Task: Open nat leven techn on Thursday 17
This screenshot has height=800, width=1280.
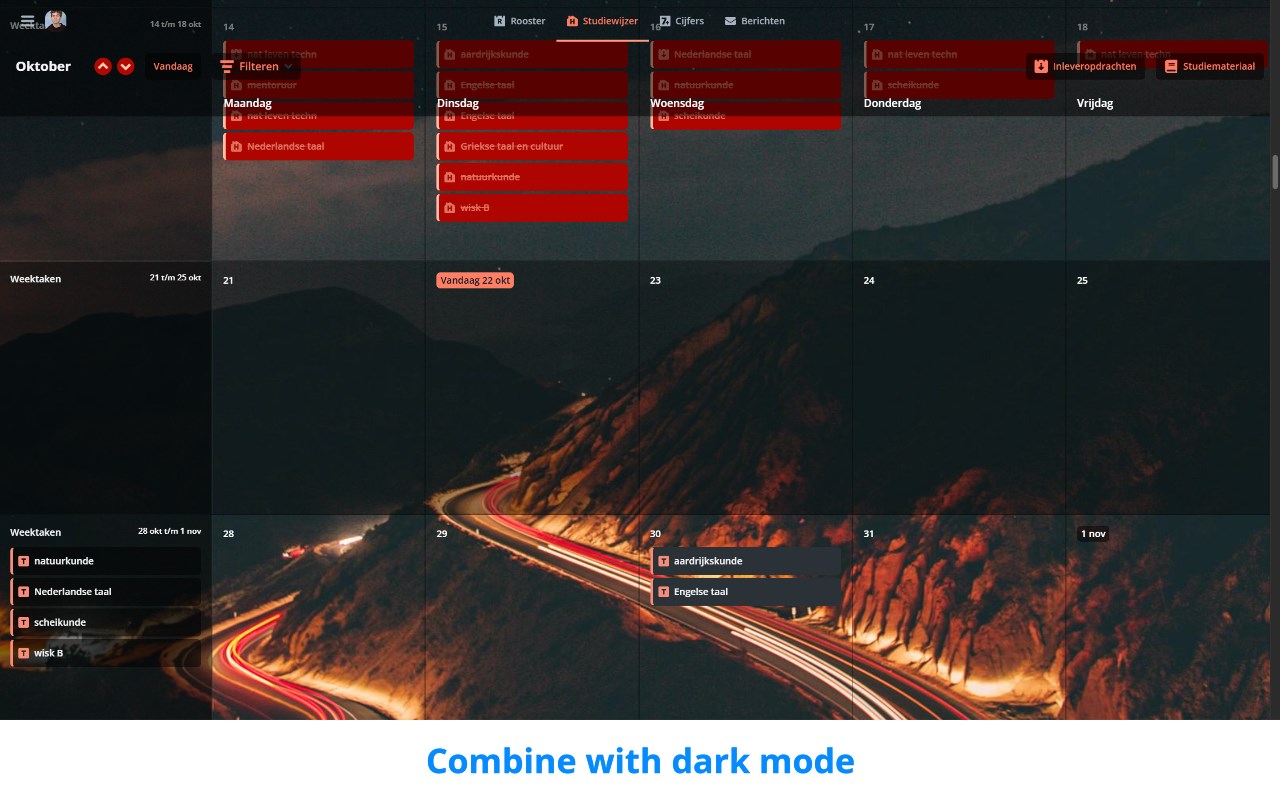Action: pos(959,54)
